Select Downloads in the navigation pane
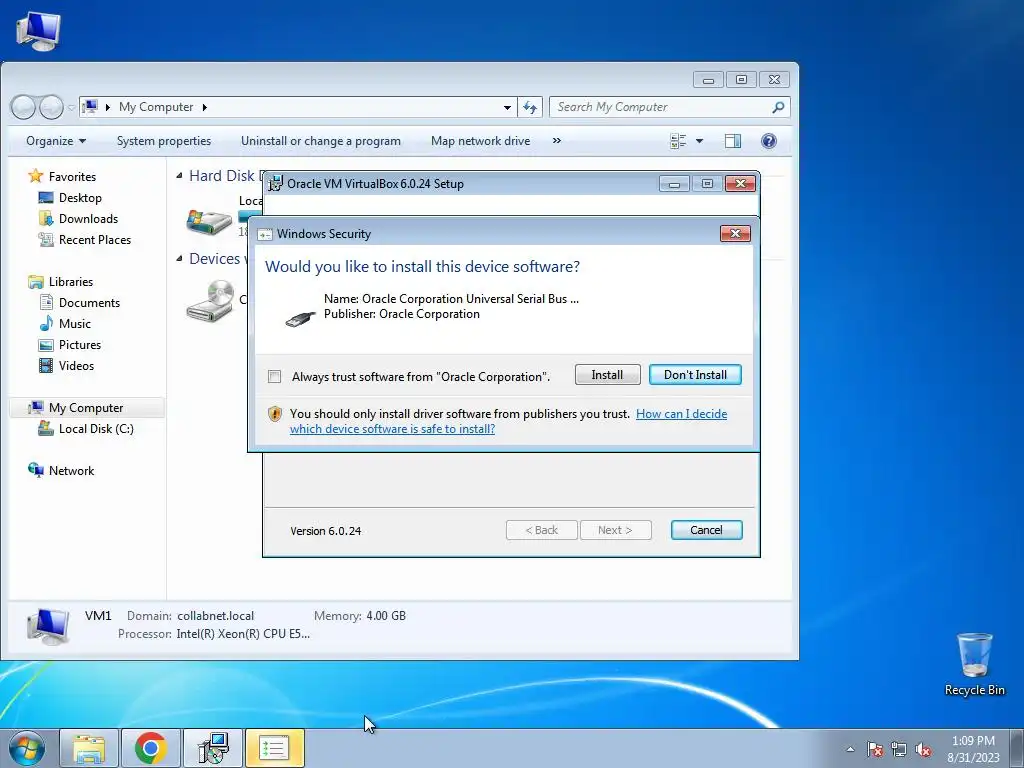1024x768 pixels. (x=88, y=219)
